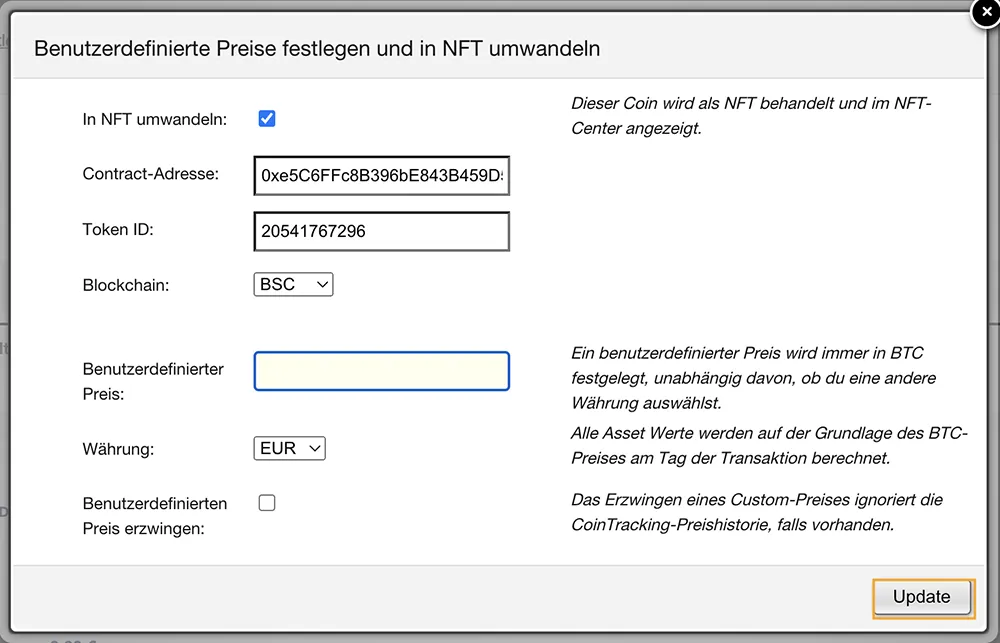The image size is (1000, 643).
Task: Click the Update button
Action: 922,597
